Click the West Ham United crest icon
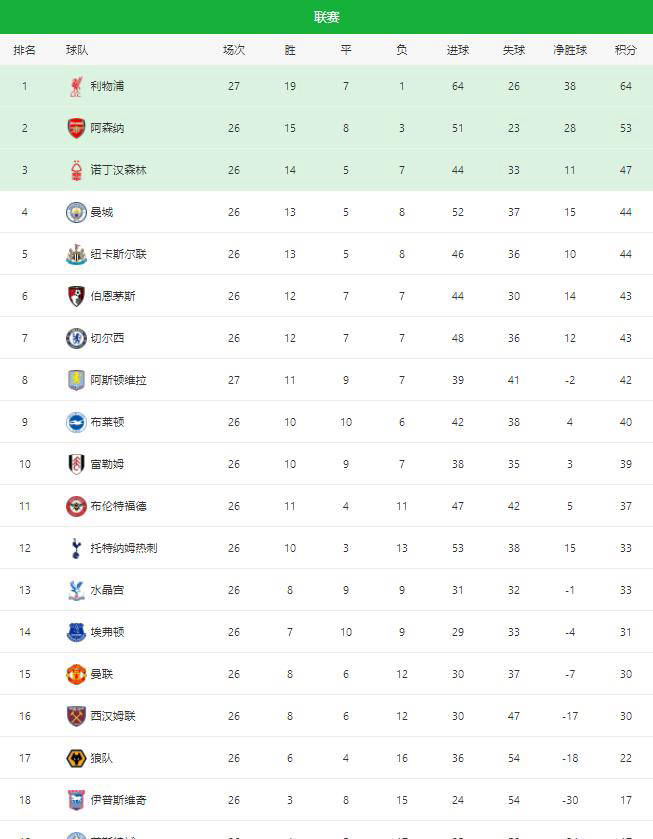 [76, 716]
